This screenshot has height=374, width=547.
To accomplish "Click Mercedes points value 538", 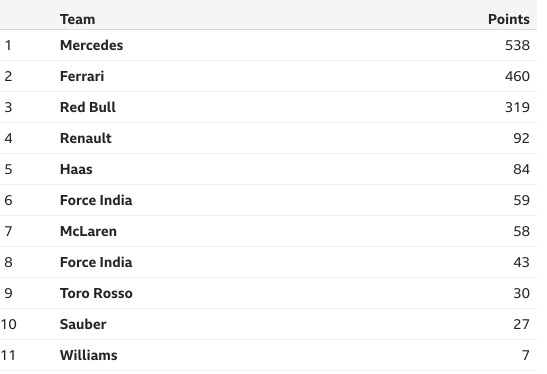I will [517, 45].
